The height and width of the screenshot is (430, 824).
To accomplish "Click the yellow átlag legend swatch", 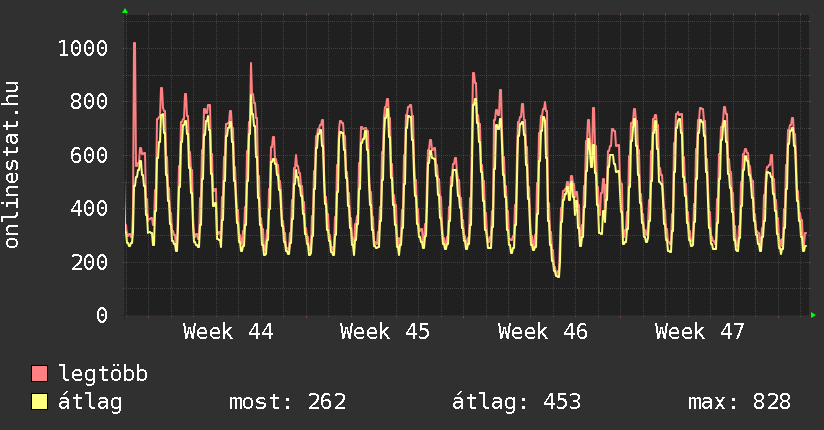I will (40, 402).
